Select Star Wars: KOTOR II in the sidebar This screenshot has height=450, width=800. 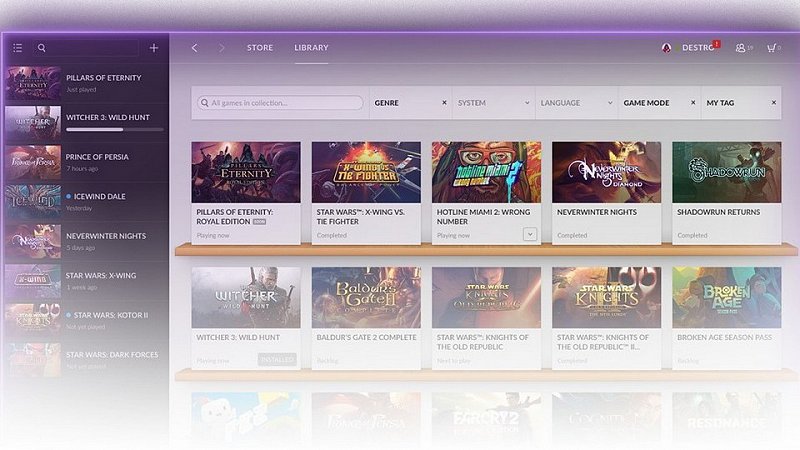86,320
